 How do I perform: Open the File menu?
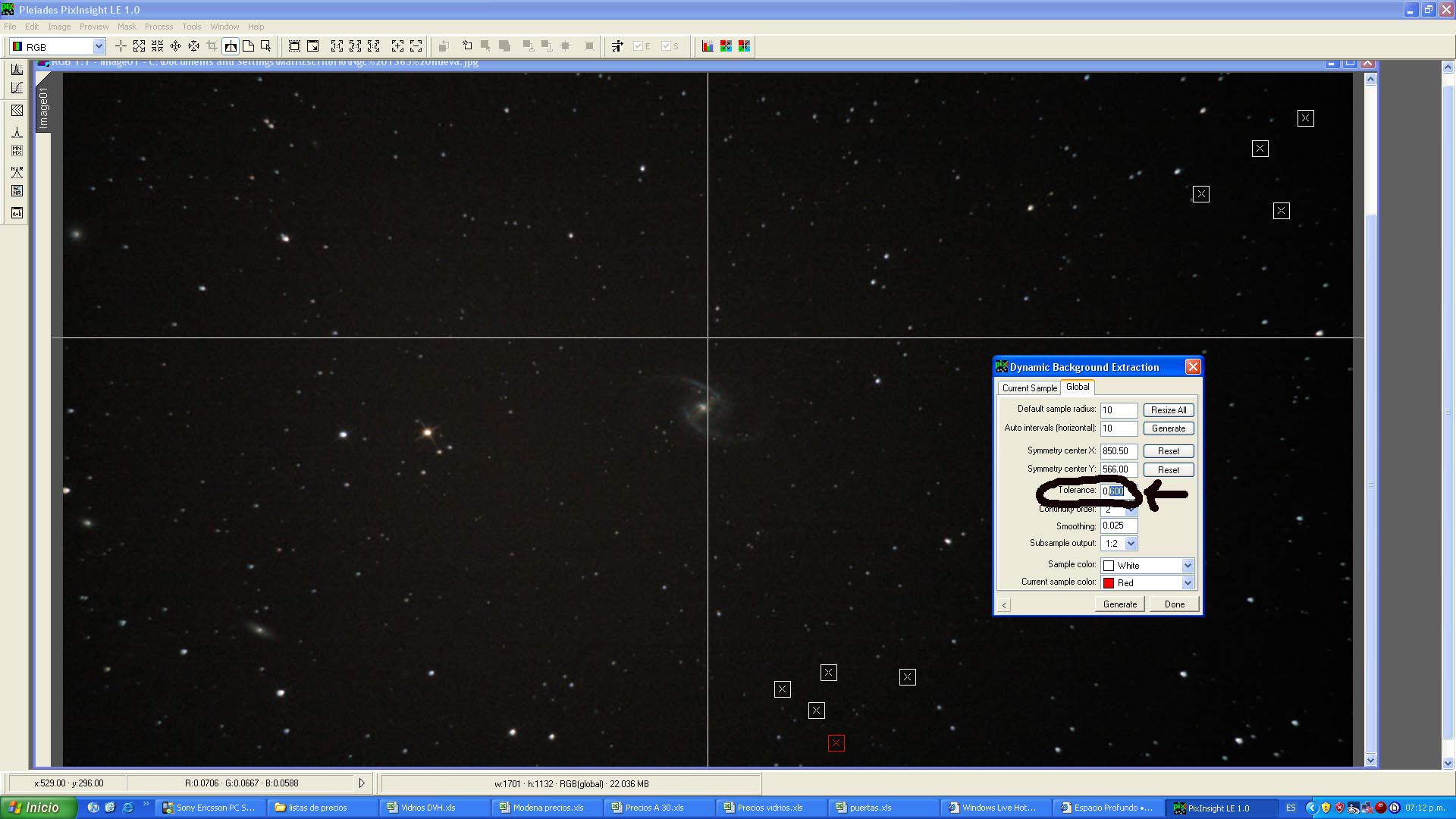pos(10,27)
